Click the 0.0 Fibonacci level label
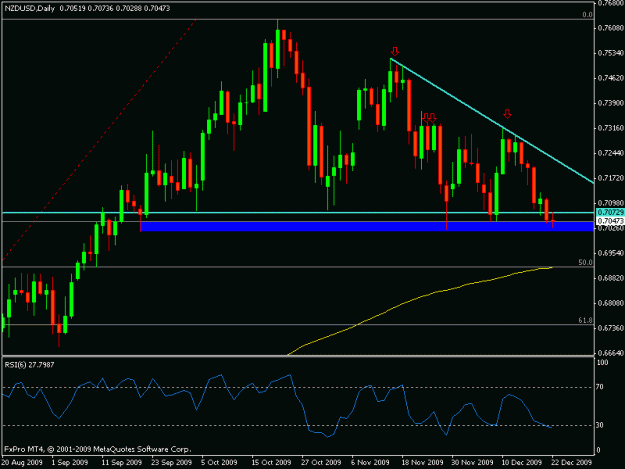The height and width of the screenshot is (469, 625). click(x=587, y=15)
